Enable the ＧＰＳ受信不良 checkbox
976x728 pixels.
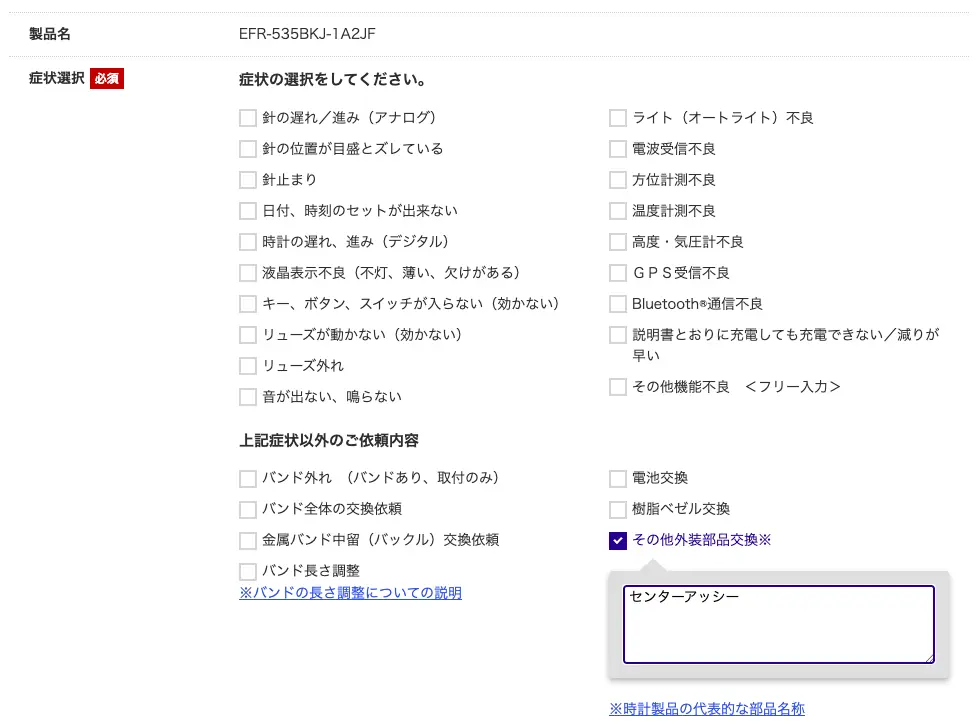pyautogui.click(x=618, y=273)
